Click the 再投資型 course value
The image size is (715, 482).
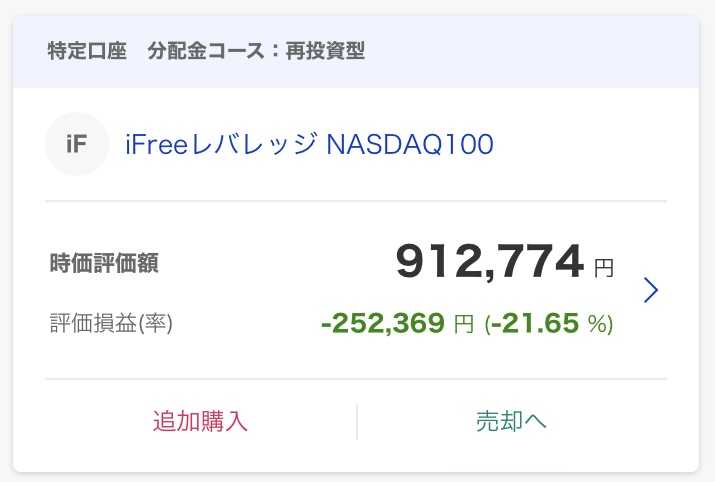click(325, 51)
